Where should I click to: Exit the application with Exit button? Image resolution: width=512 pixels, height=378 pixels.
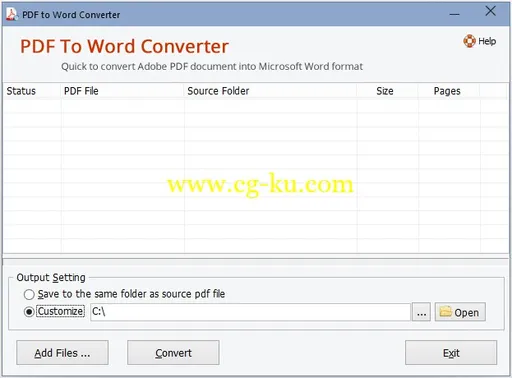[x=451, y=353]
